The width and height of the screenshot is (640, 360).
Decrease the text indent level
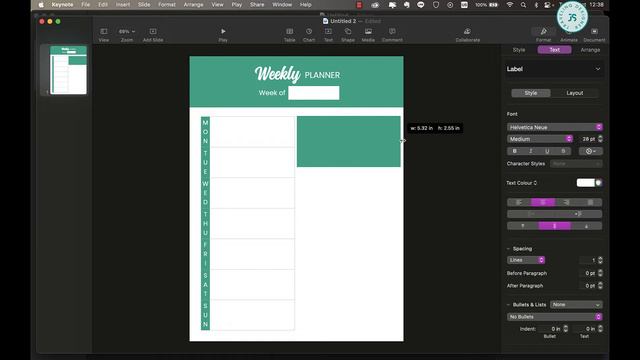click(x=531, y=214)
